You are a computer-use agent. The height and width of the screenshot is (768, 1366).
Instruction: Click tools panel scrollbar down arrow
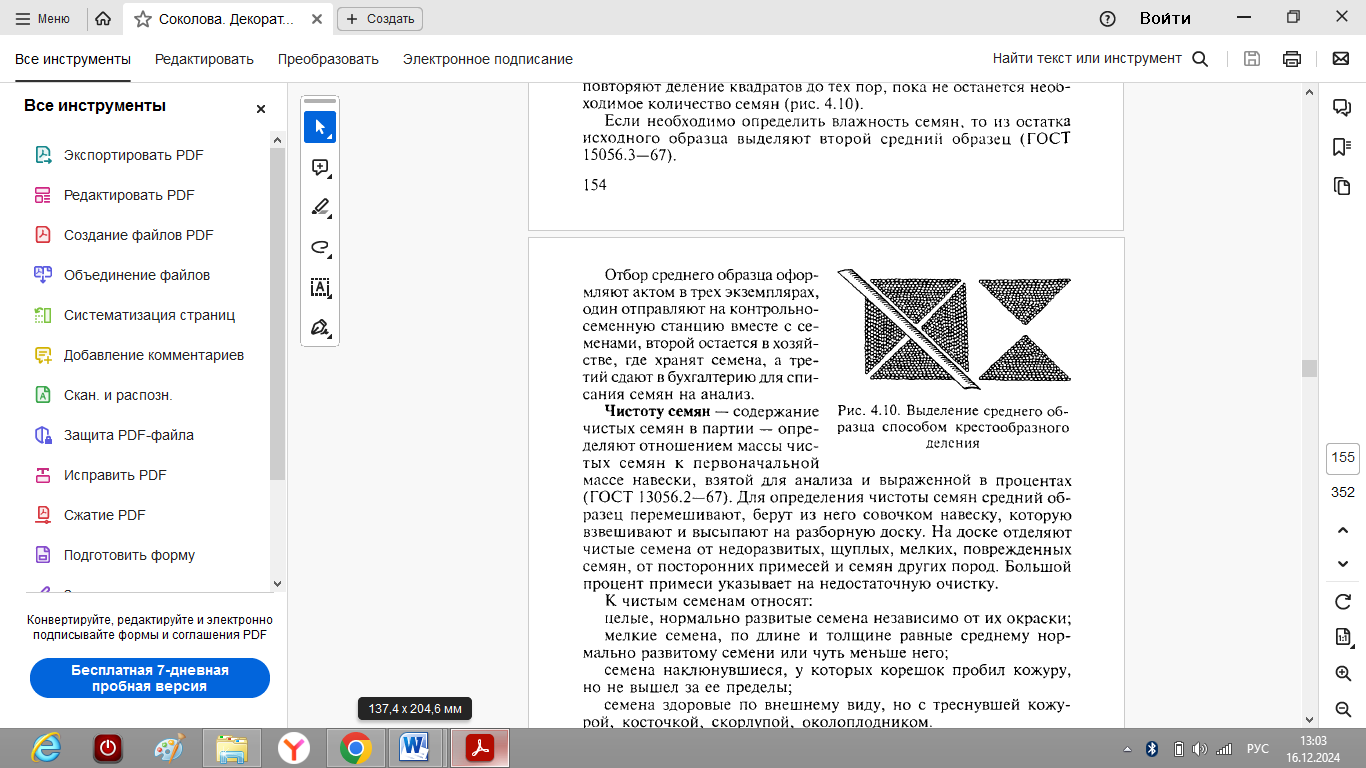click(278, 584)
